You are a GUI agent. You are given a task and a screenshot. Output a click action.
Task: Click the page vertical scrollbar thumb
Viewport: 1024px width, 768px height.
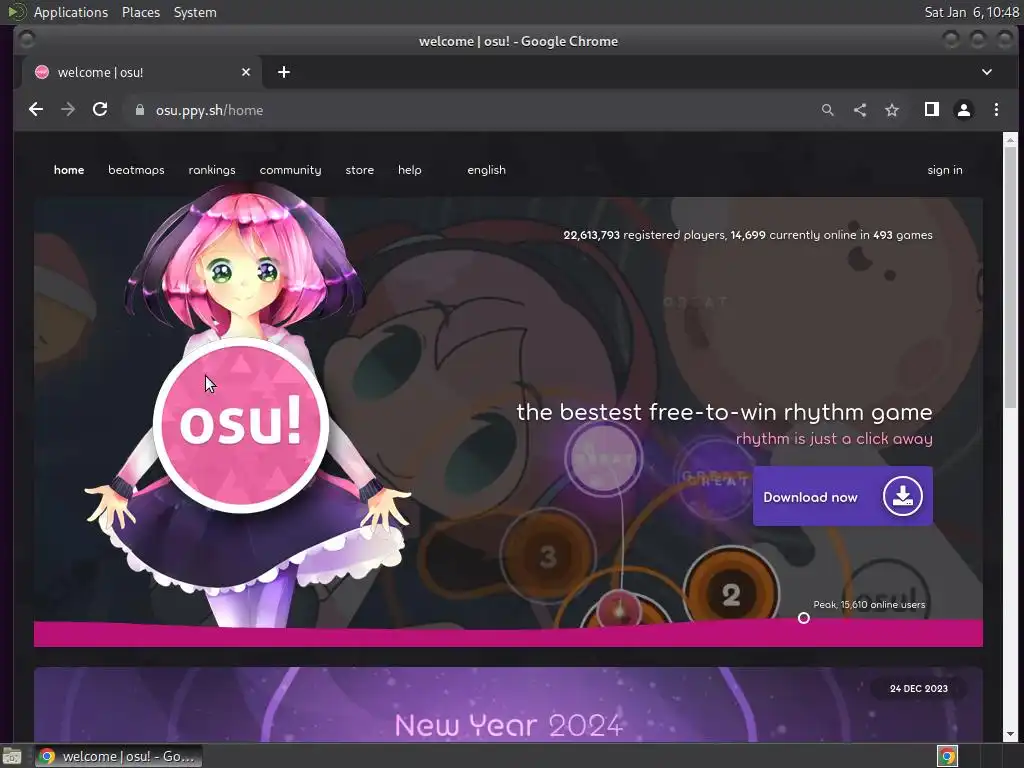(1010, 278)
